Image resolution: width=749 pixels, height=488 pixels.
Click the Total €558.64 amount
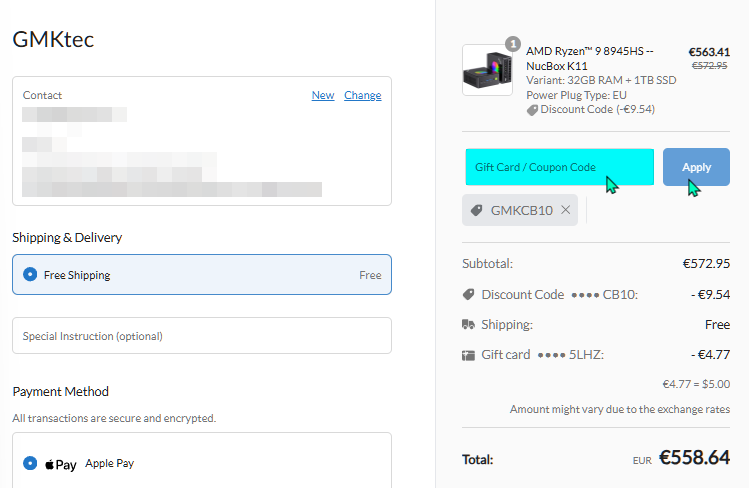pos(694,457)
